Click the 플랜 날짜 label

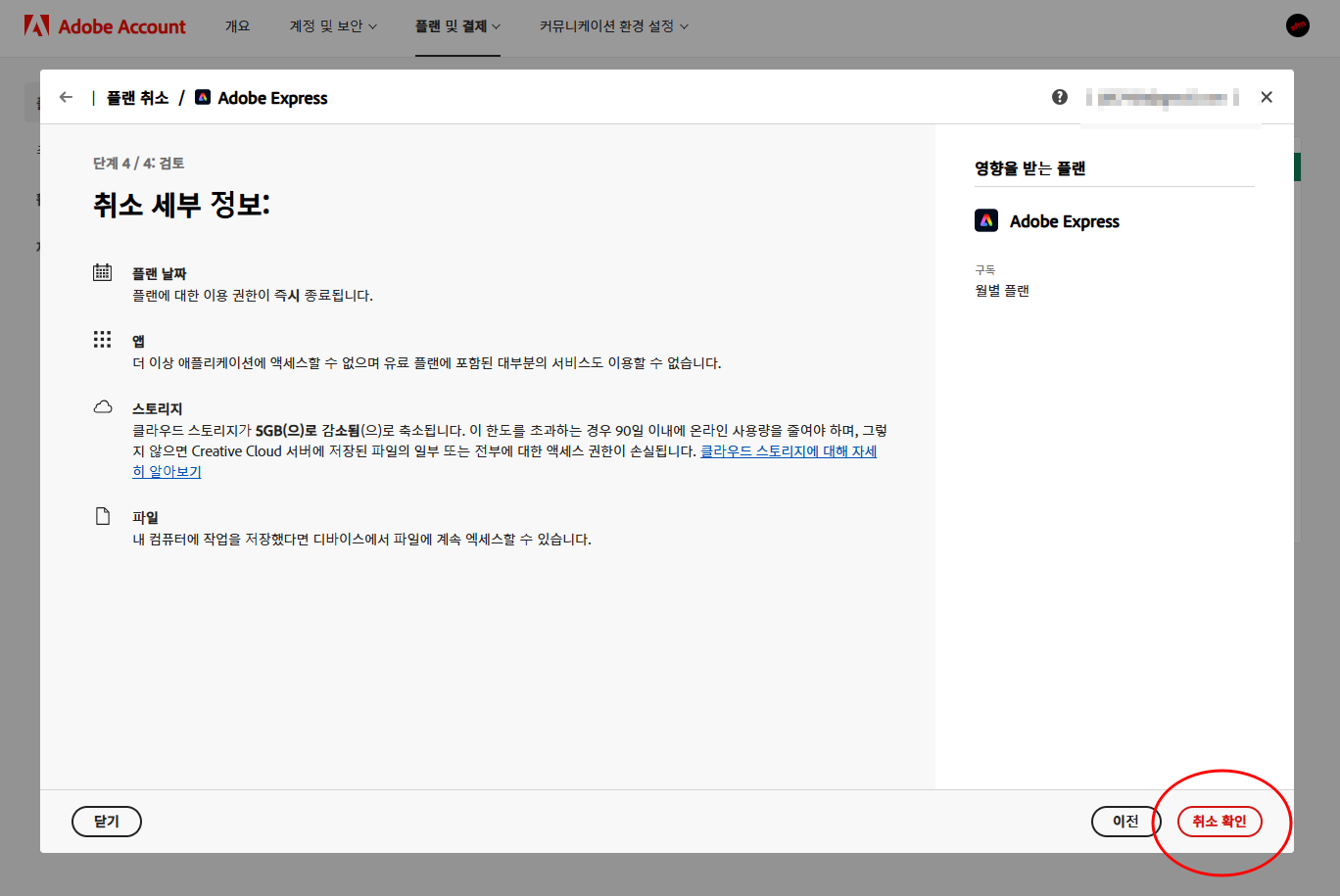[x=160, y=274]
